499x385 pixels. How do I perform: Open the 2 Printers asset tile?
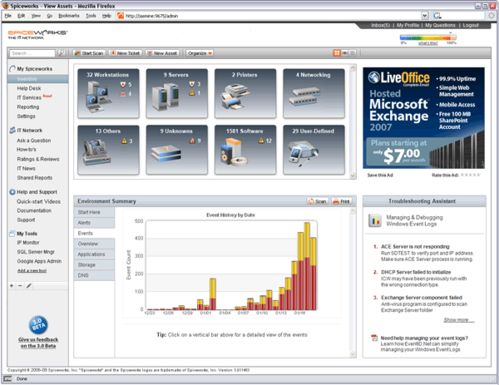[x=245, y=93]
